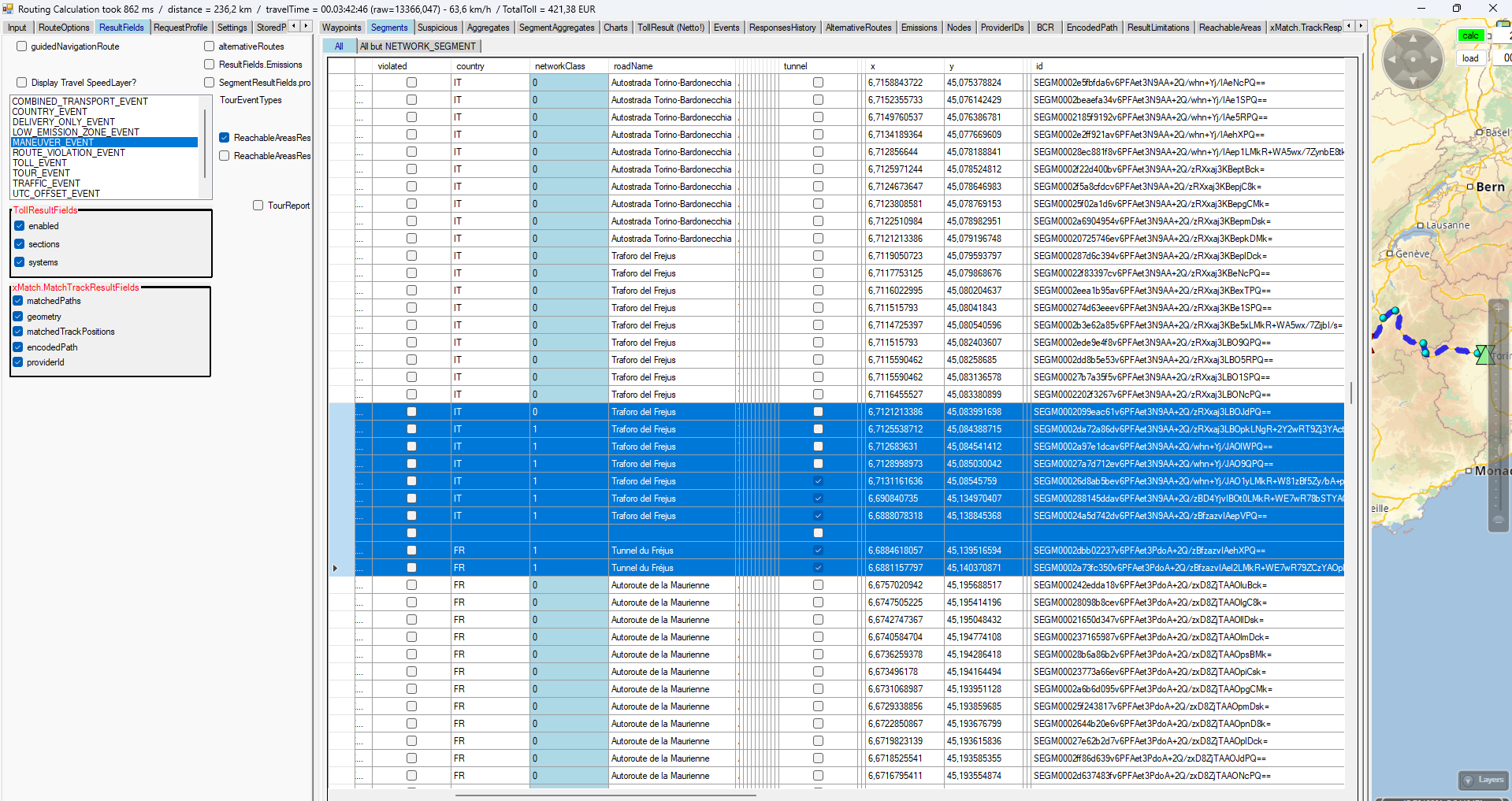Uncheck the matchedPaths checkbox
Image resolution: width=1512 pixels, height=801 pixels.
pos(18,301)
